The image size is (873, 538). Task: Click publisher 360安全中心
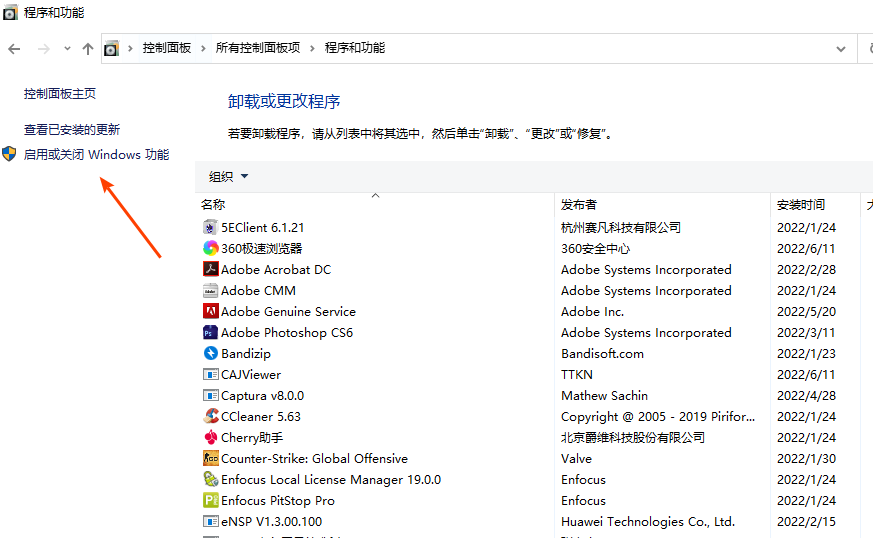coord(595,248)
